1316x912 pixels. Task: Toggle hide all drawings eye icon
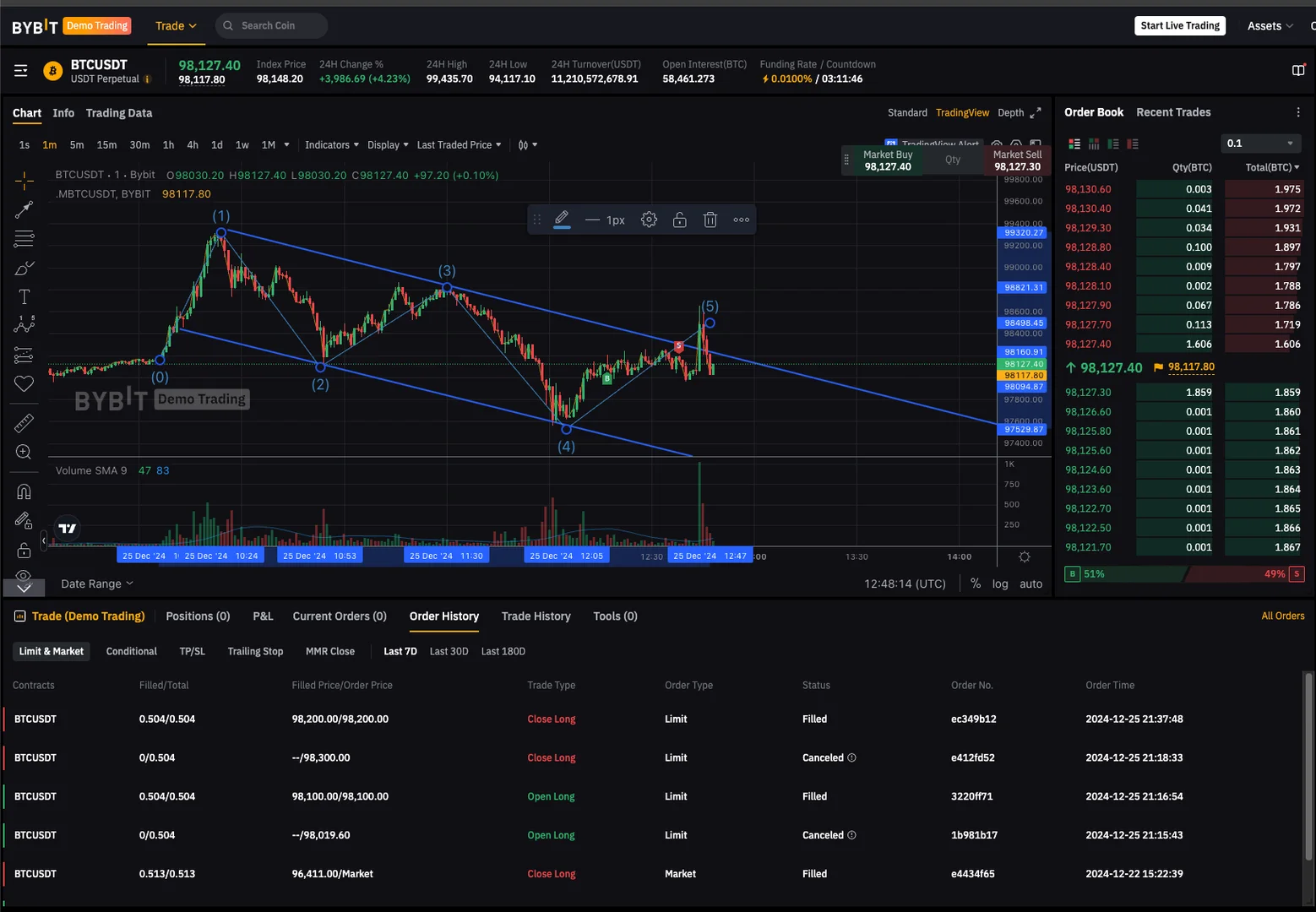(24, 576)
